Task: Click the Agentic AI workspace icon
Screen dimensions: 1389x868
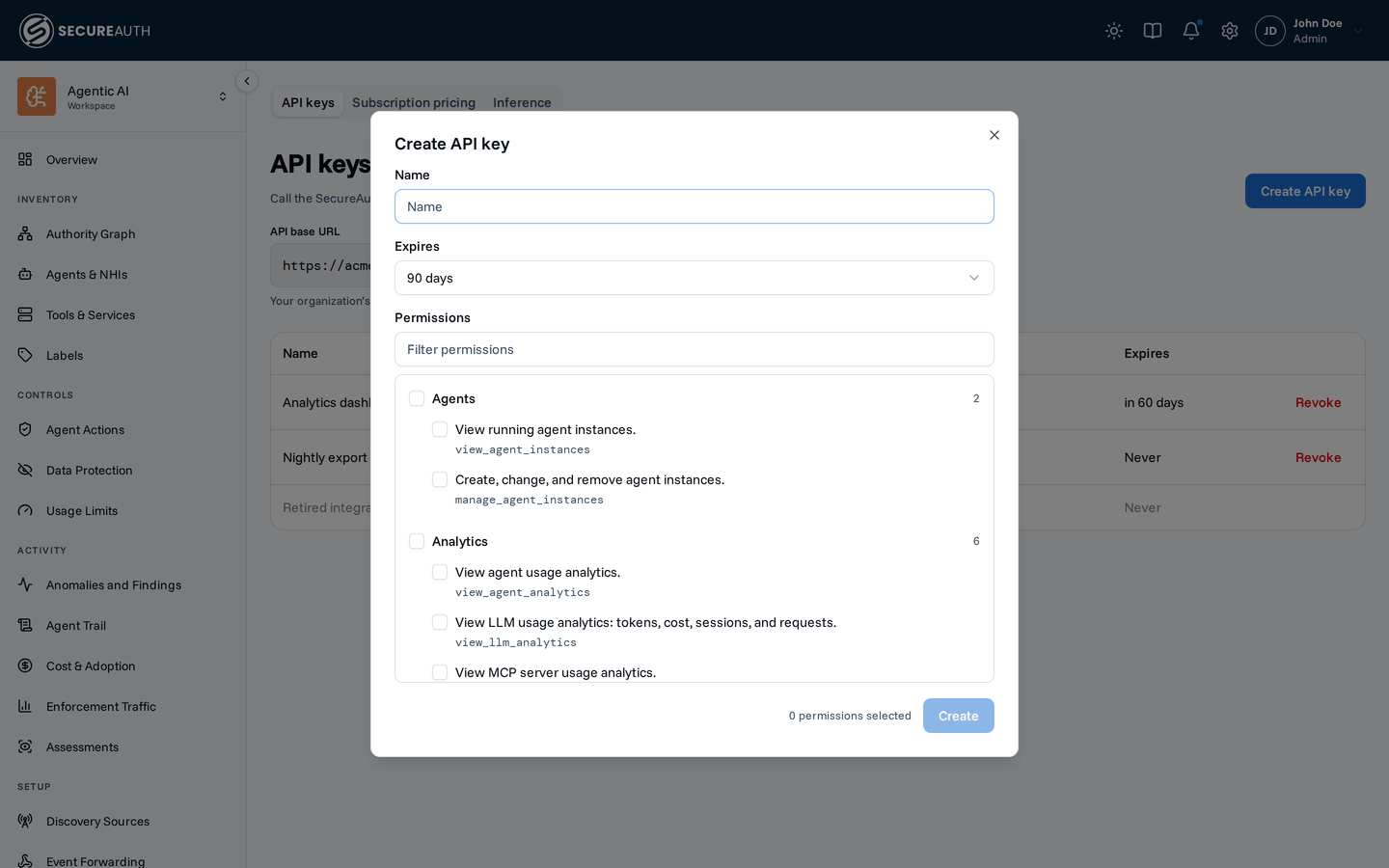Action: [x=37, y=96]
